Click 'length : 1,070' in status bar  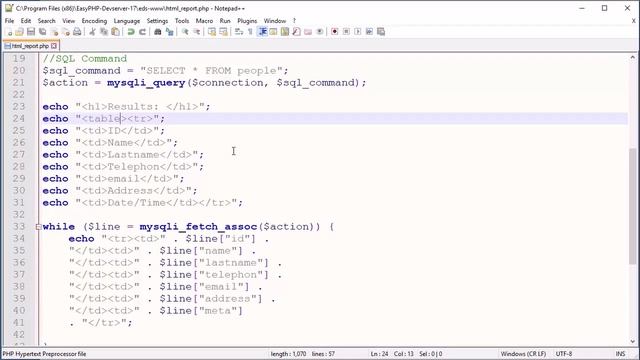pyautogui.click(x=288, y=354)
